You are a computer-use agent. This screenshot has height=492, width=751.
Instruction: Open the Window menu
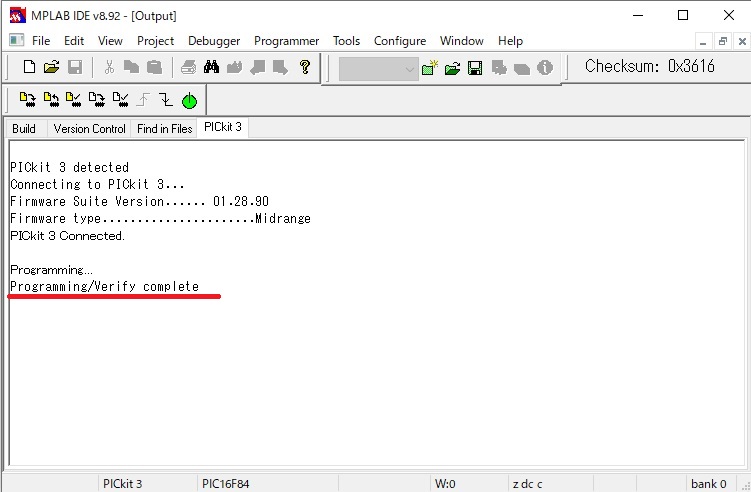(462, 41)
